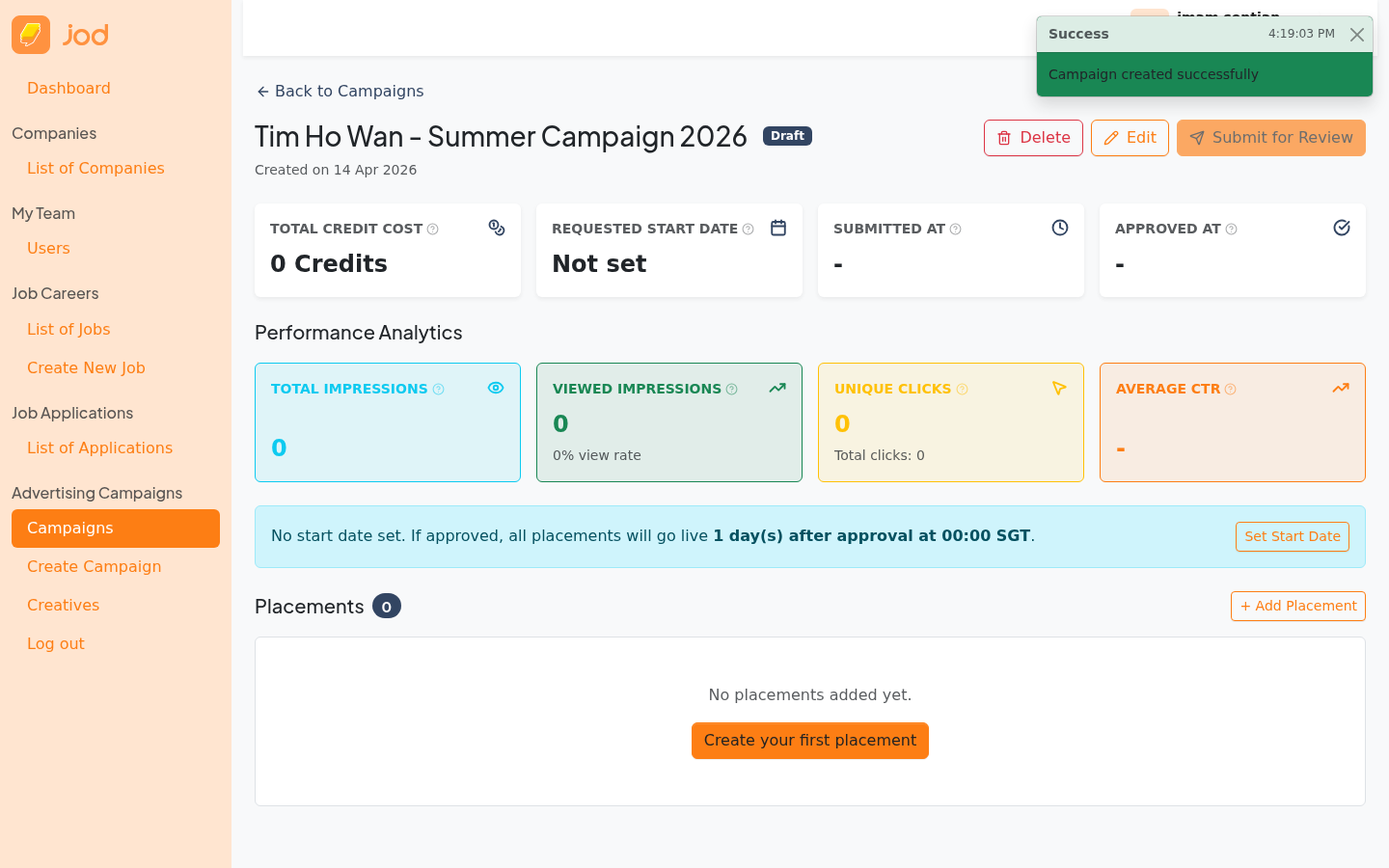This screenshot has height=868, width=1389.
Task: Click the check-circle icon in Approved At card
Action: (1342, 228)
